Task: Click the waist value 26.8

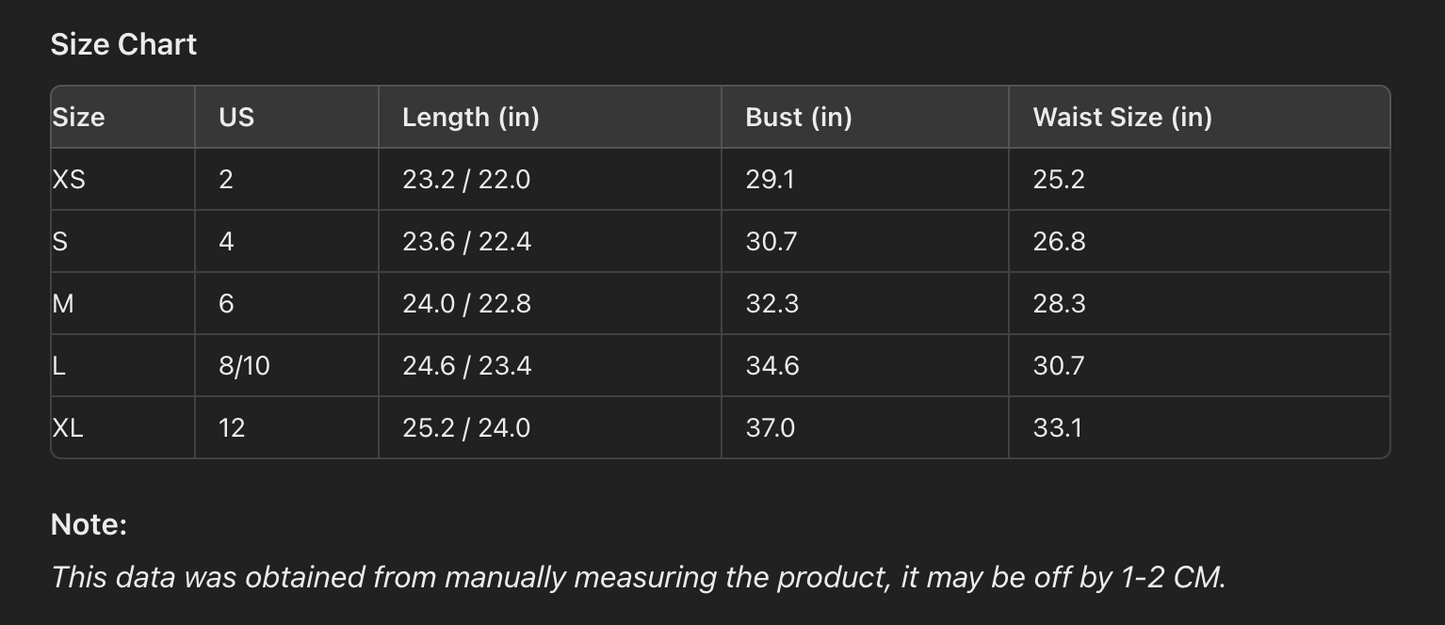Action: point(1059,241)
